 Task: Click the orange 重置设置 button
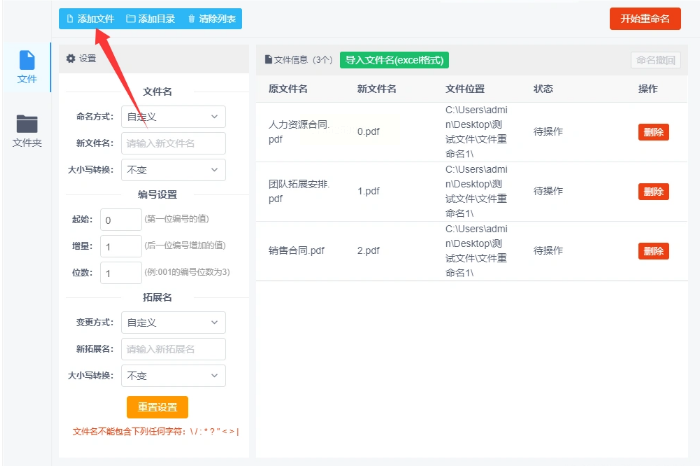[x=157, y=407]
